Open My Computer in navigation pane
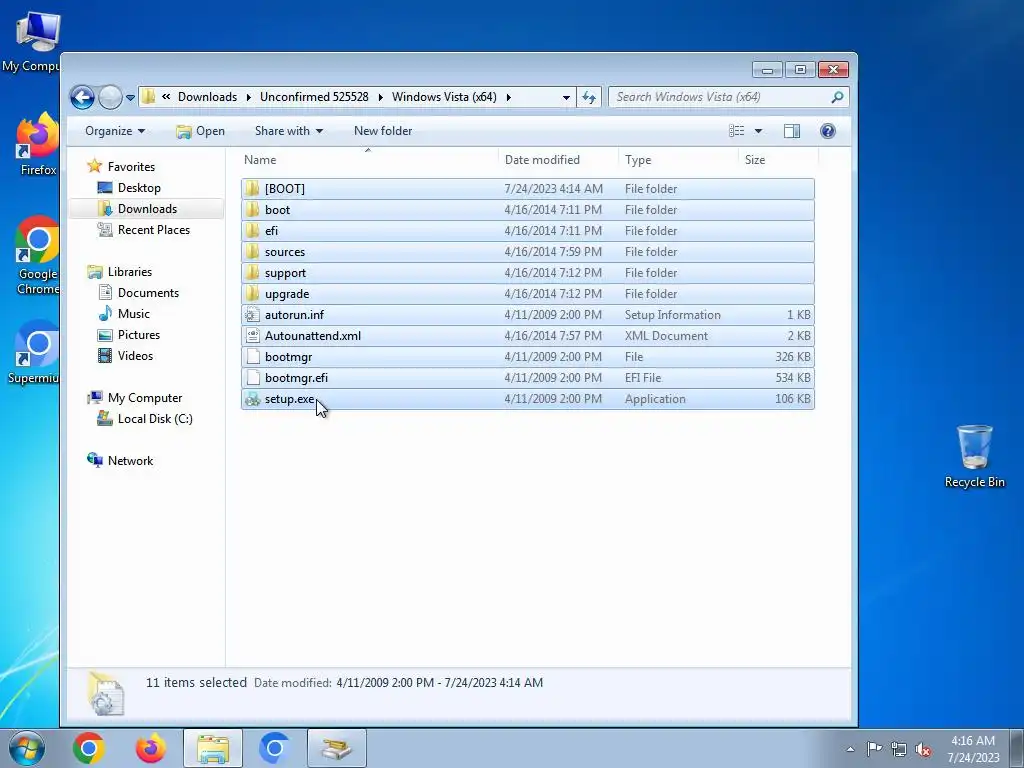 click(145, 398)
